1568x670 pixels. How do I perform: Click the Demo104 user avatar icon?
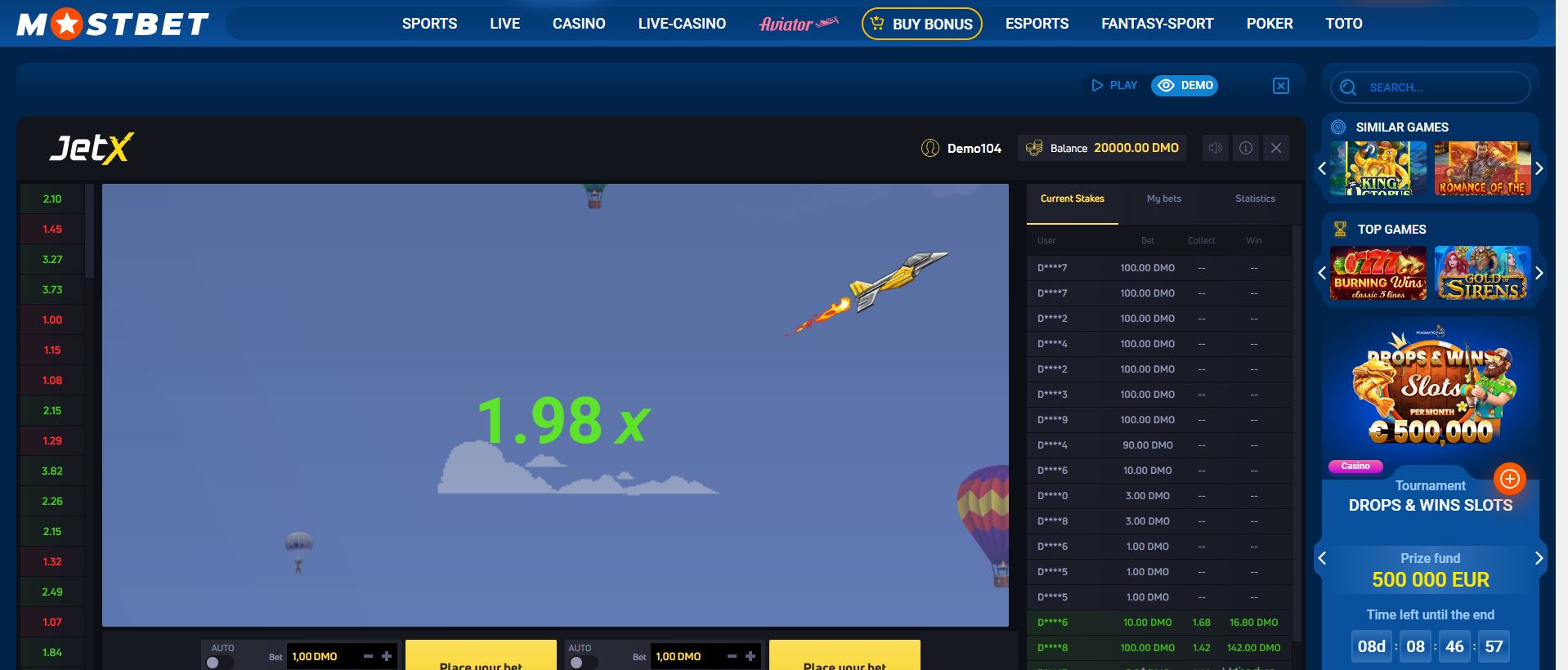point(930,148)
